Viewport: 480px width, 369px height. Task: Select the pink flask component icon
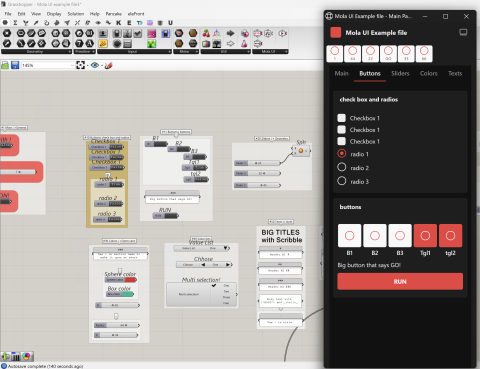pos(245,43)
